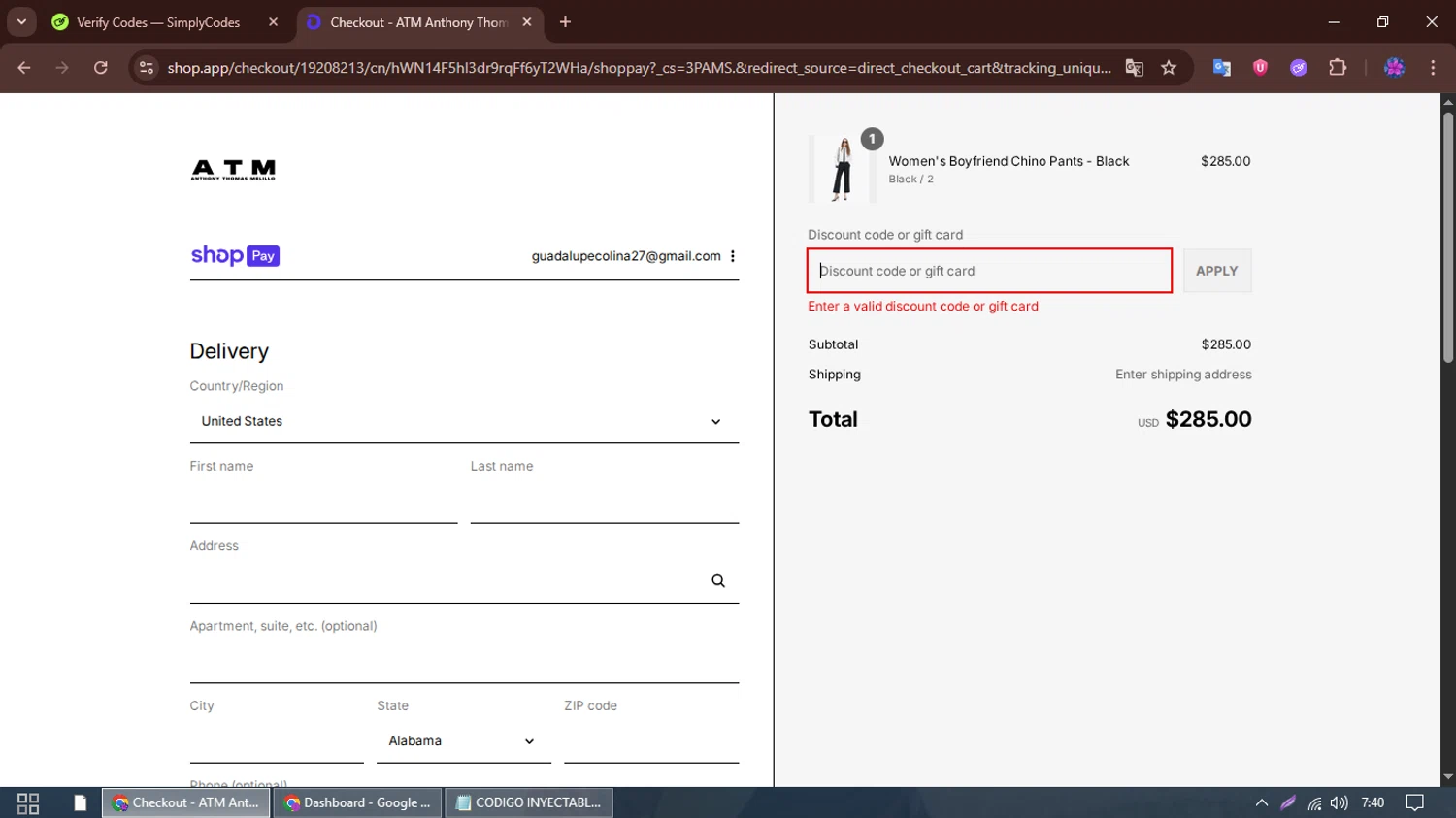The image size is (1456, 818).
Task: Click the Discount code or gift card field
Action: [989, 271]
